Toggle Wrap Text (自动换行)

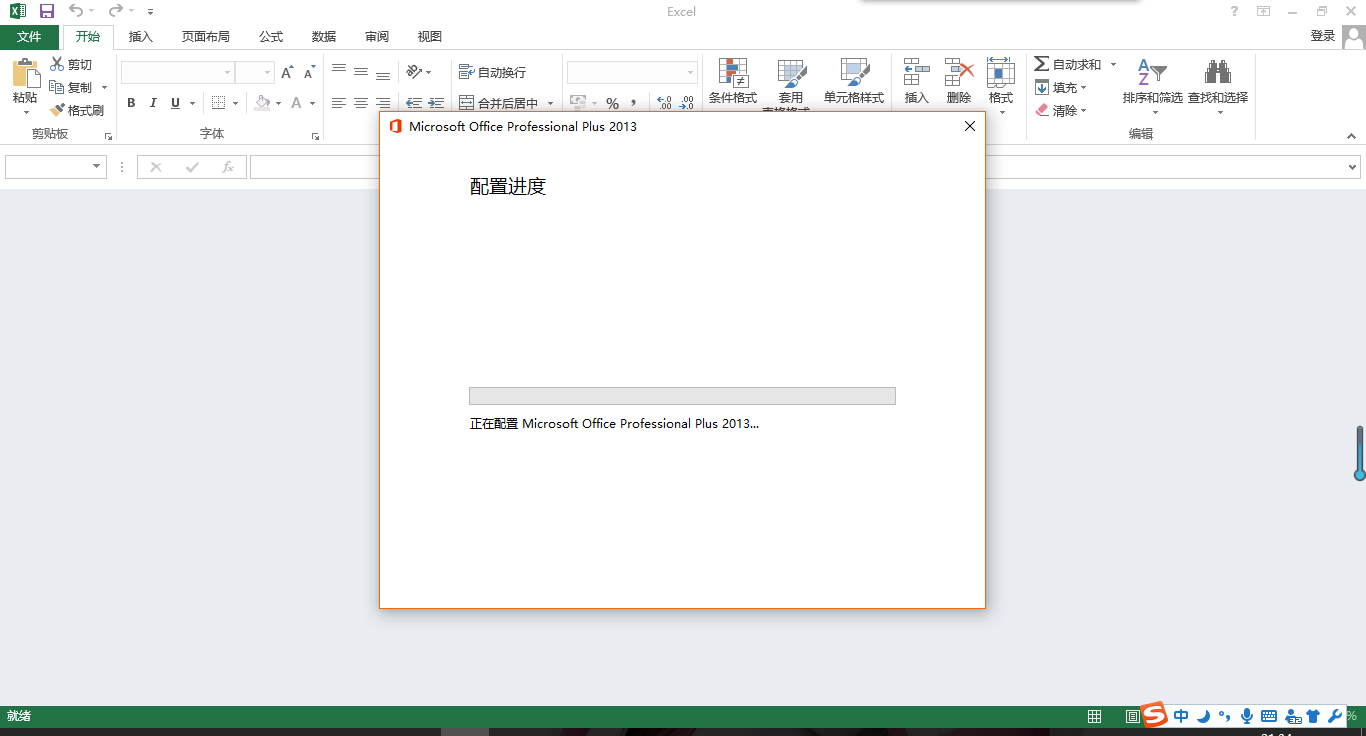tap(492, 72)
